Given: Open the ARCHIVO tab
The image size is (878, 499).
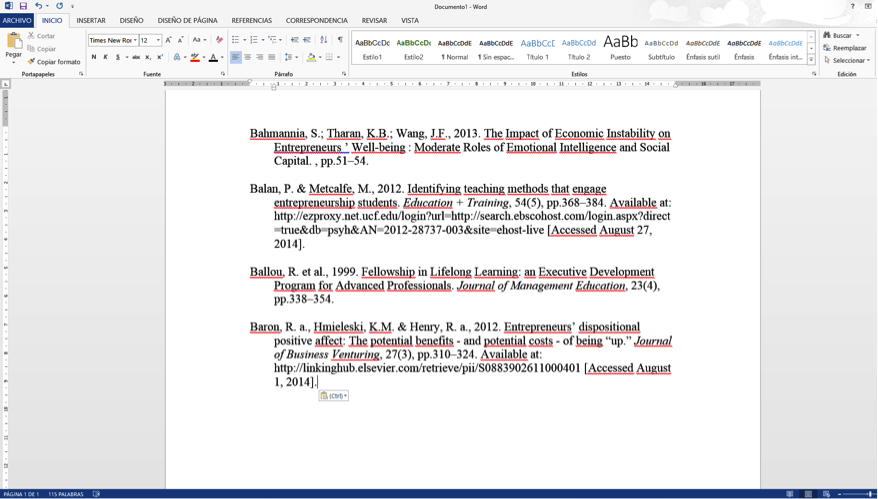Looking at the screenshot, I should 17,20.
